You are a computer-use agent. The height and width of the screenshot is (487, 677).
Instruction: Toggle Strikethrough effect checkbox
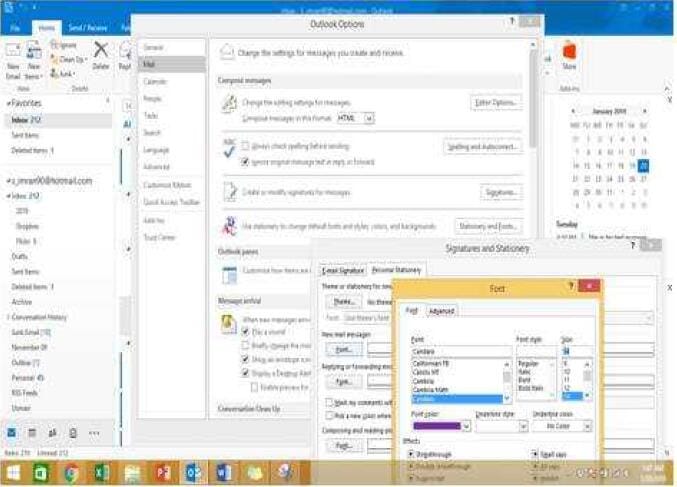pyautogui.click(x=411, y=454)
